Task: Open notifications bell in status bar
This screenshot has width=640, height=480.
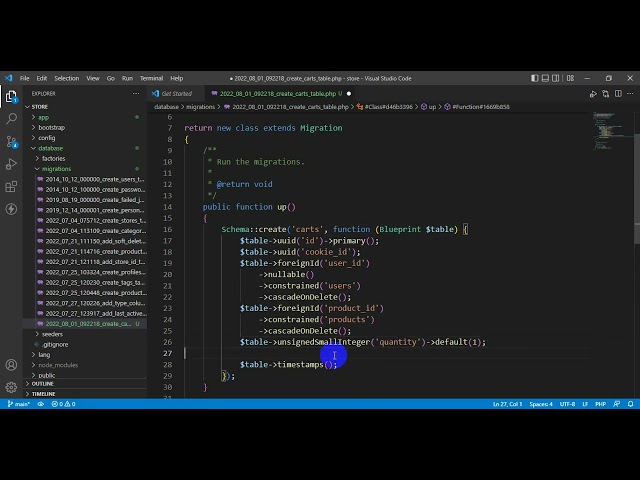Action: point(631,404)
